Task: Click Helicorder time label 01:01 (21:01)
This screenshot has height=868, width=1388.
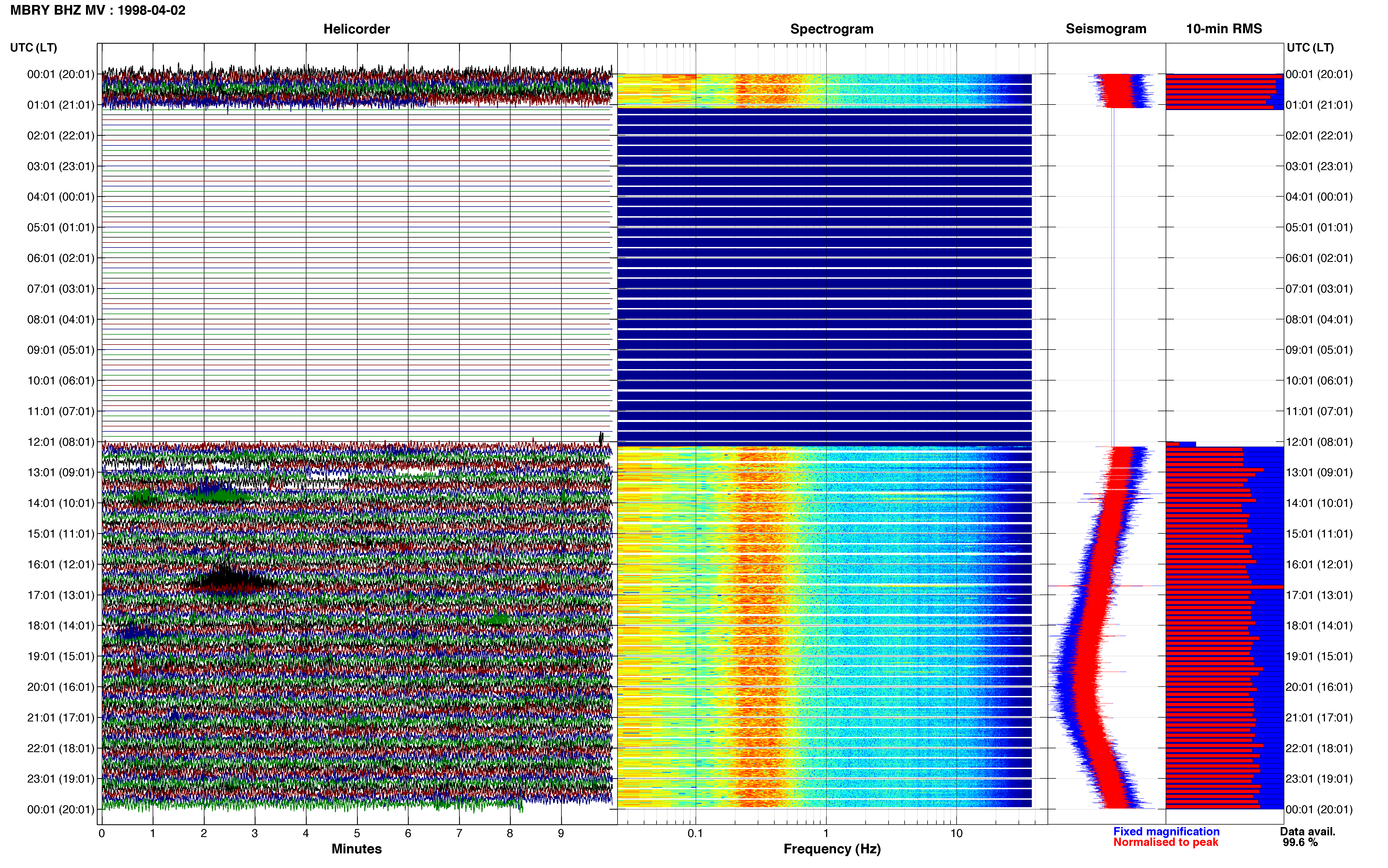Action: click(x=61, y=105)
